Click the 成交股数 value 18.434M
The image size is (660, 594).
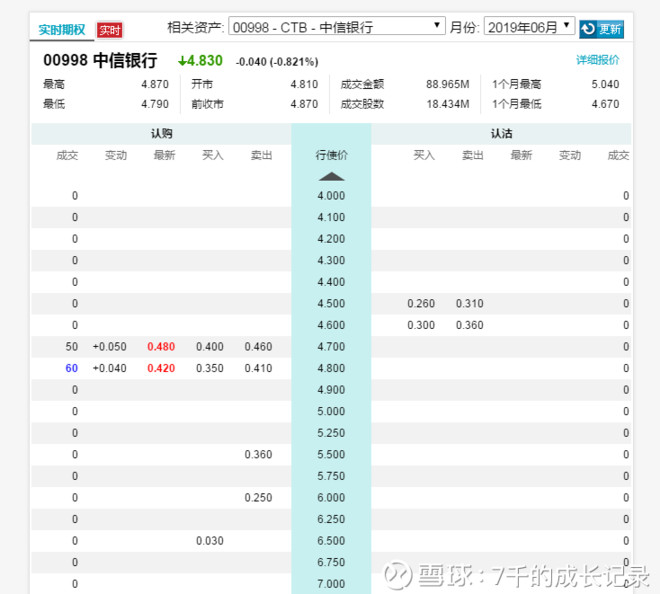click(447, 104)
